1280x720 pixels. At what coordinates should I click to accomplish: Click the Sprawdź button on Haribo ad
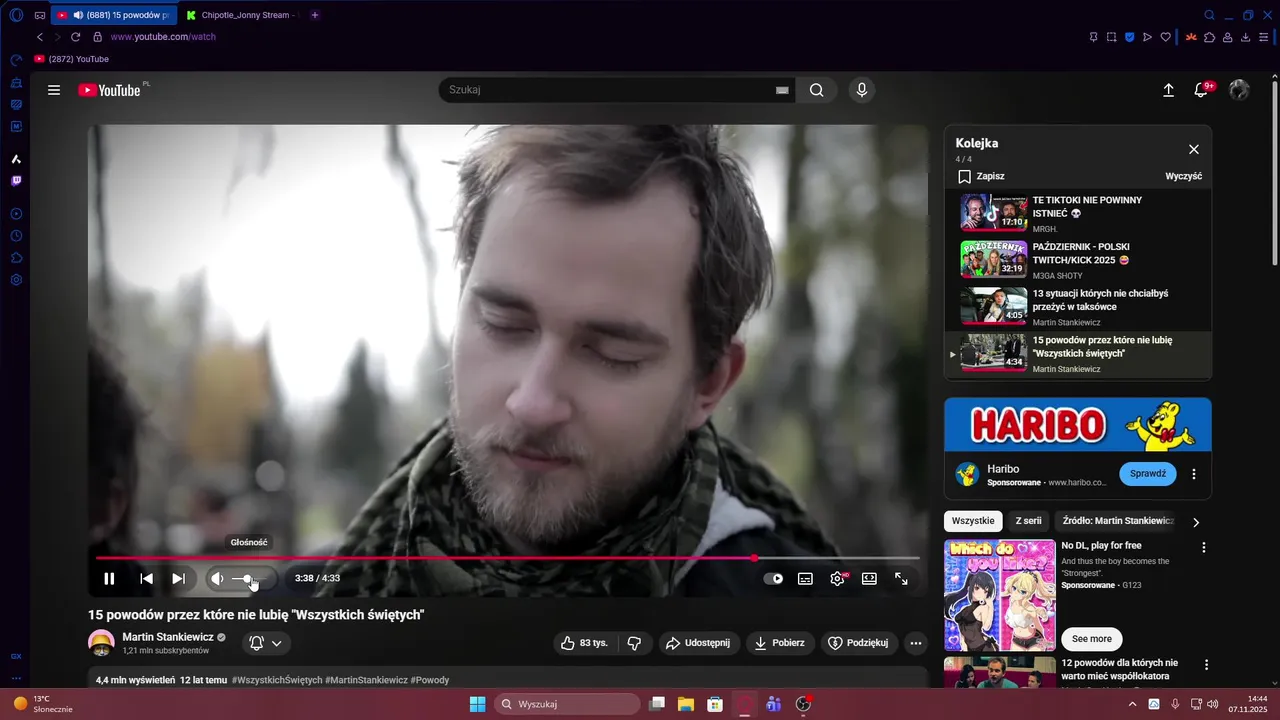pyautogui.click(x=1147, y=473)
